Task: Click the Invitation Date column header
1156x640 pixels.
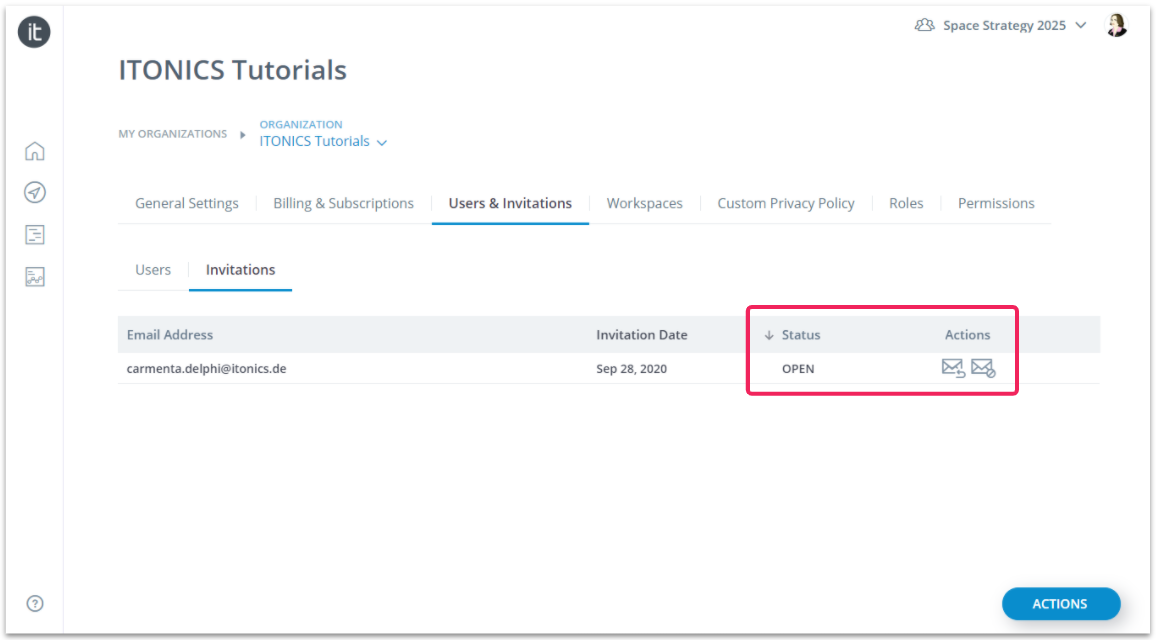Action: point(641,335)
